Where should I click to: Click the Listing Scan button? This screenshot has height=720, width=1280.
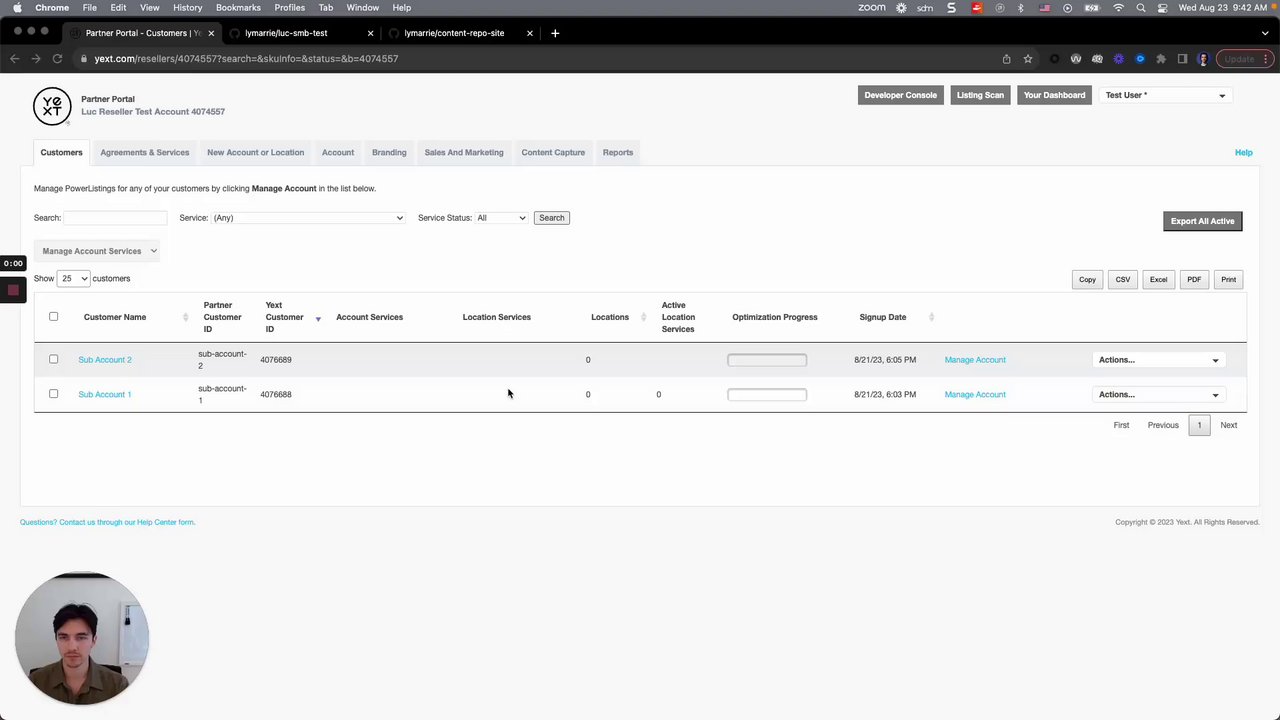pos(980,95)
